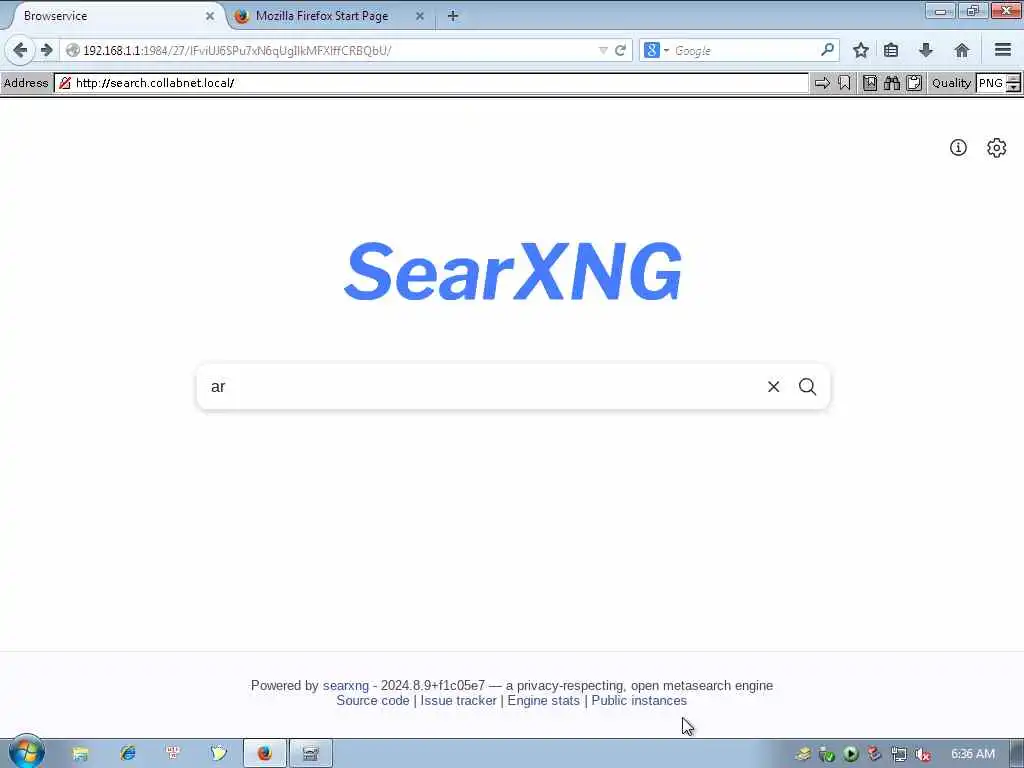Click the SearXNG info/about icon

pyautogui.click(x=957, y=148)
